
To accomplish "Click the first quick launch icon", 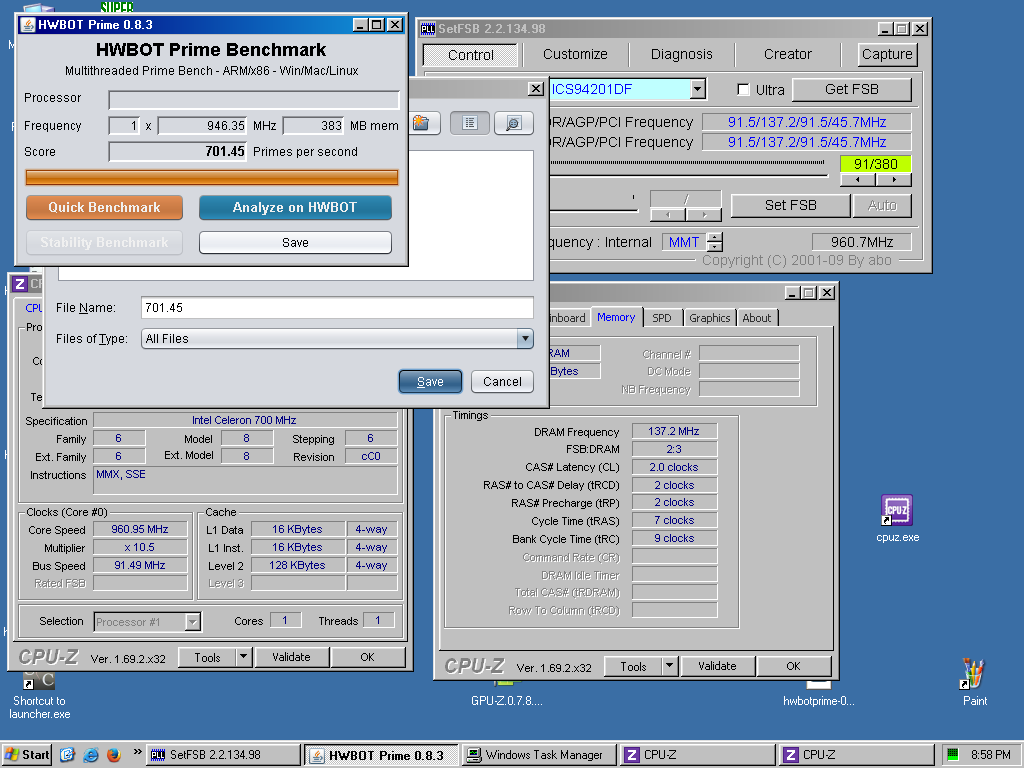I will (x=67, y=755).
